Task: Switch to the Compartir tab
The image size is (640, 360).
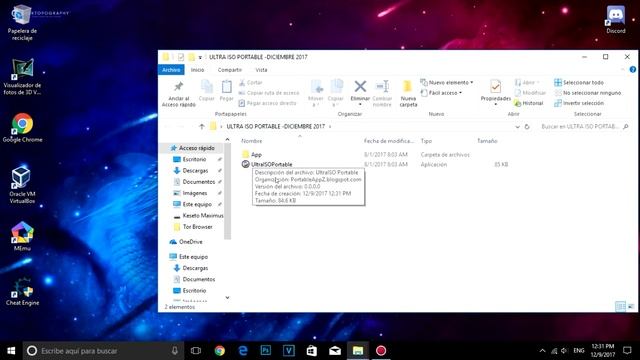Action: [x=230, y=70]
